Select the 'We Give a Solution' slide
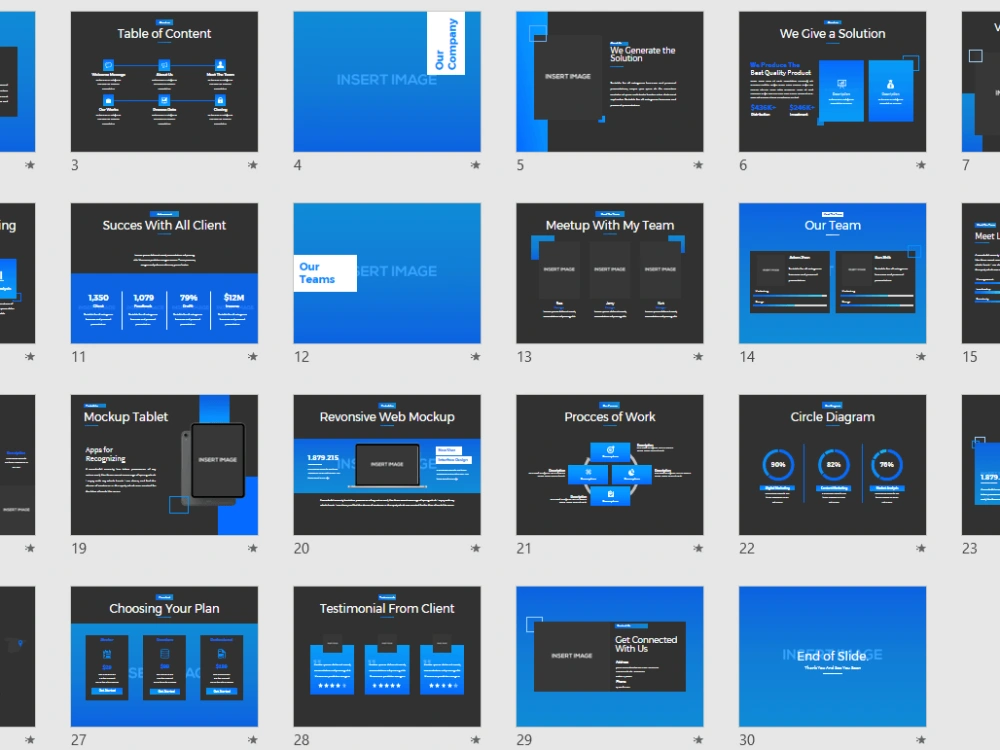This screenshot has width=1000, height=750. pyautogui.click(x=833, y=81)
